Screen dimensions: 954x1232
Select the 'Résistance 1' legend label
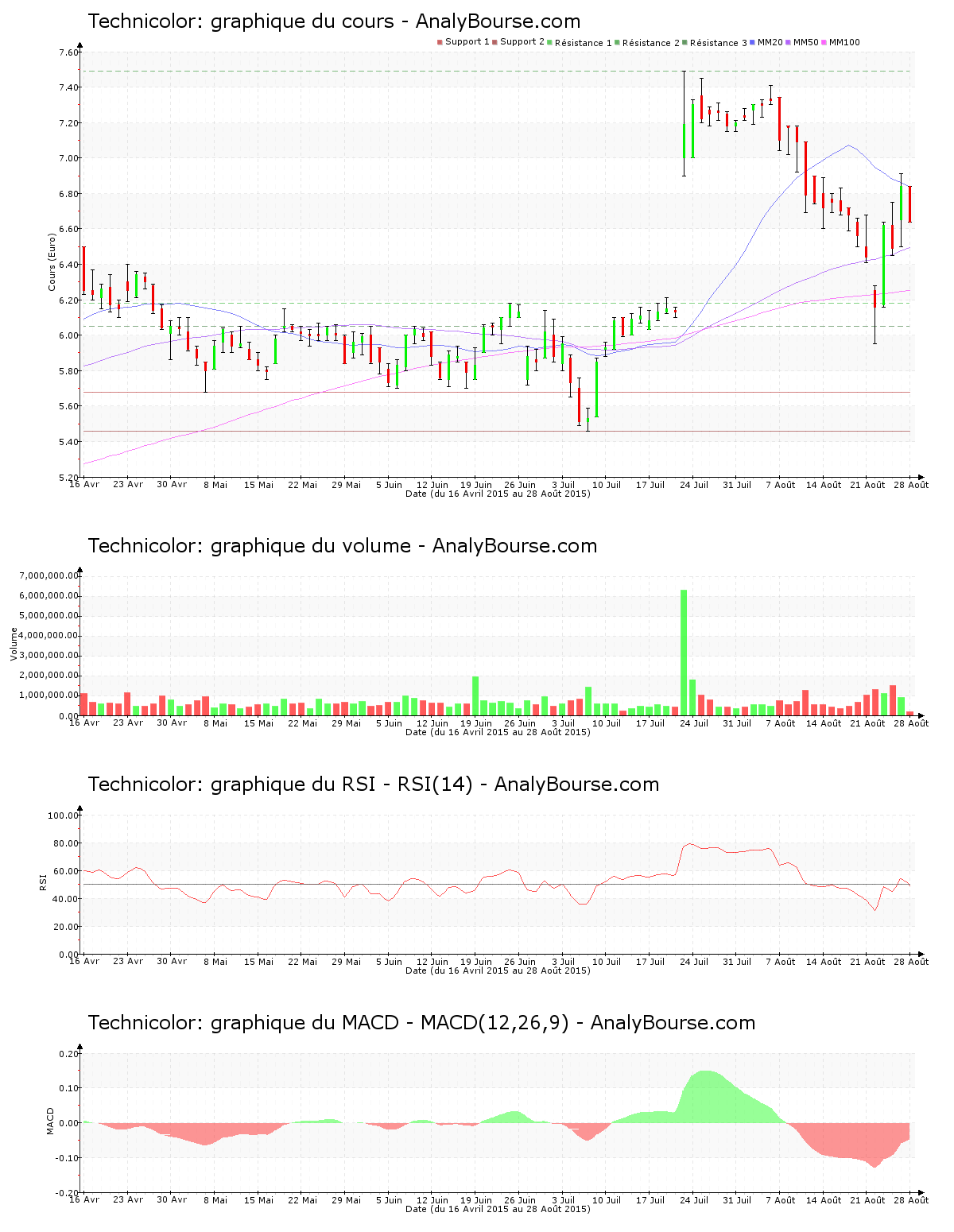(x=584, y=43)
